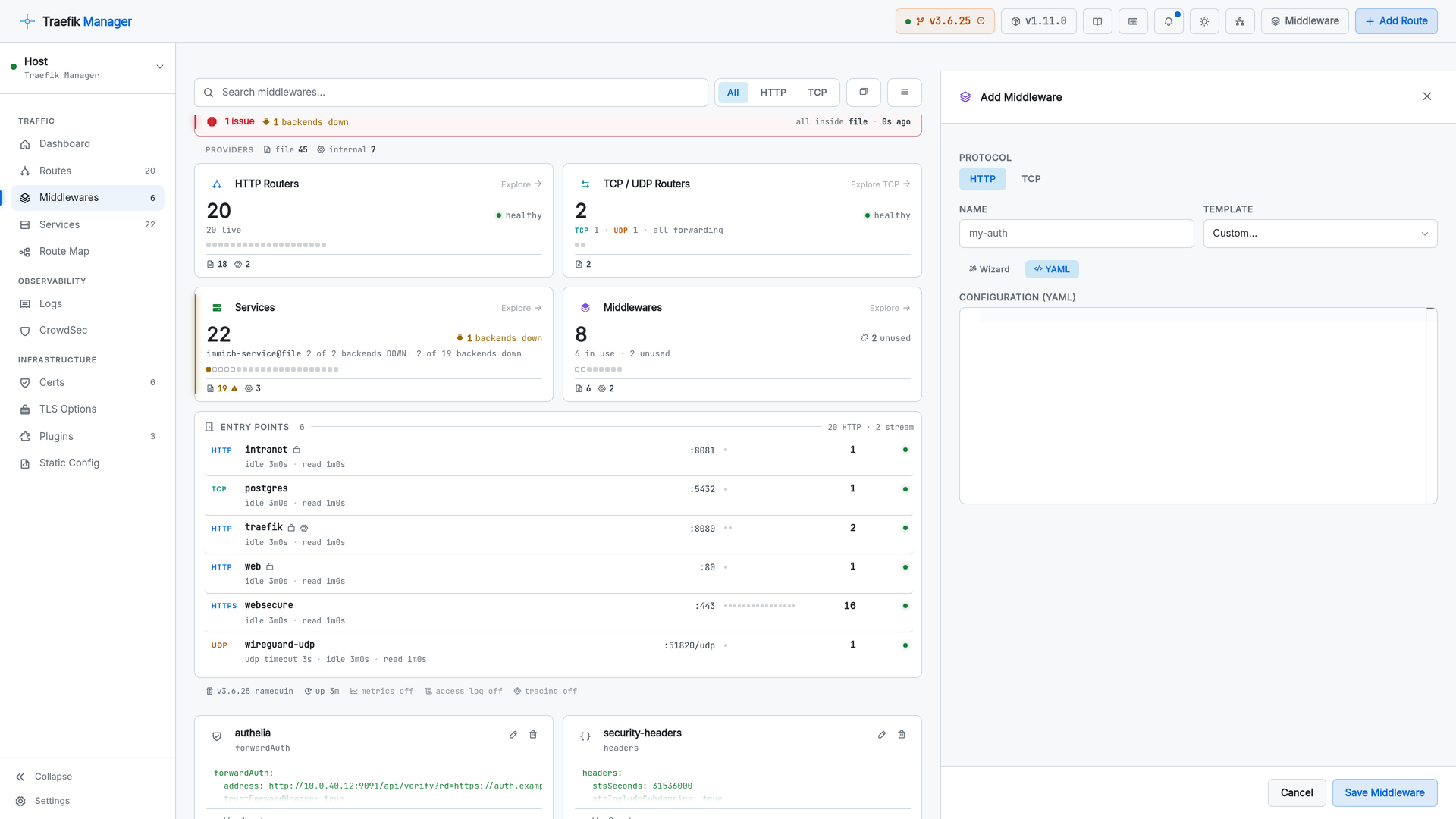The image size is (1456, 819).
Task: Expand the Host selector chevron
Action: coord(160,67)
